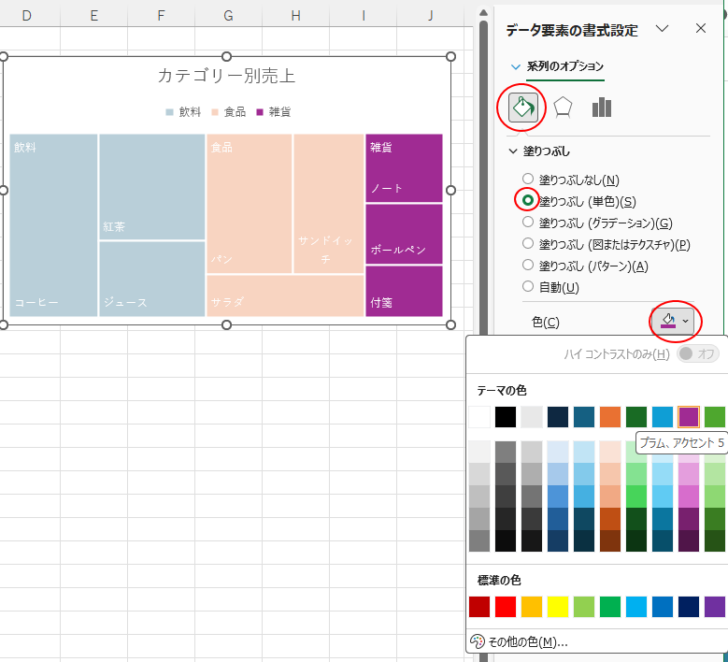This screenshot has height=662, width=728.
Task: Expand the 系列のオプション dropdown arrow
Action: tap(515, 67)
